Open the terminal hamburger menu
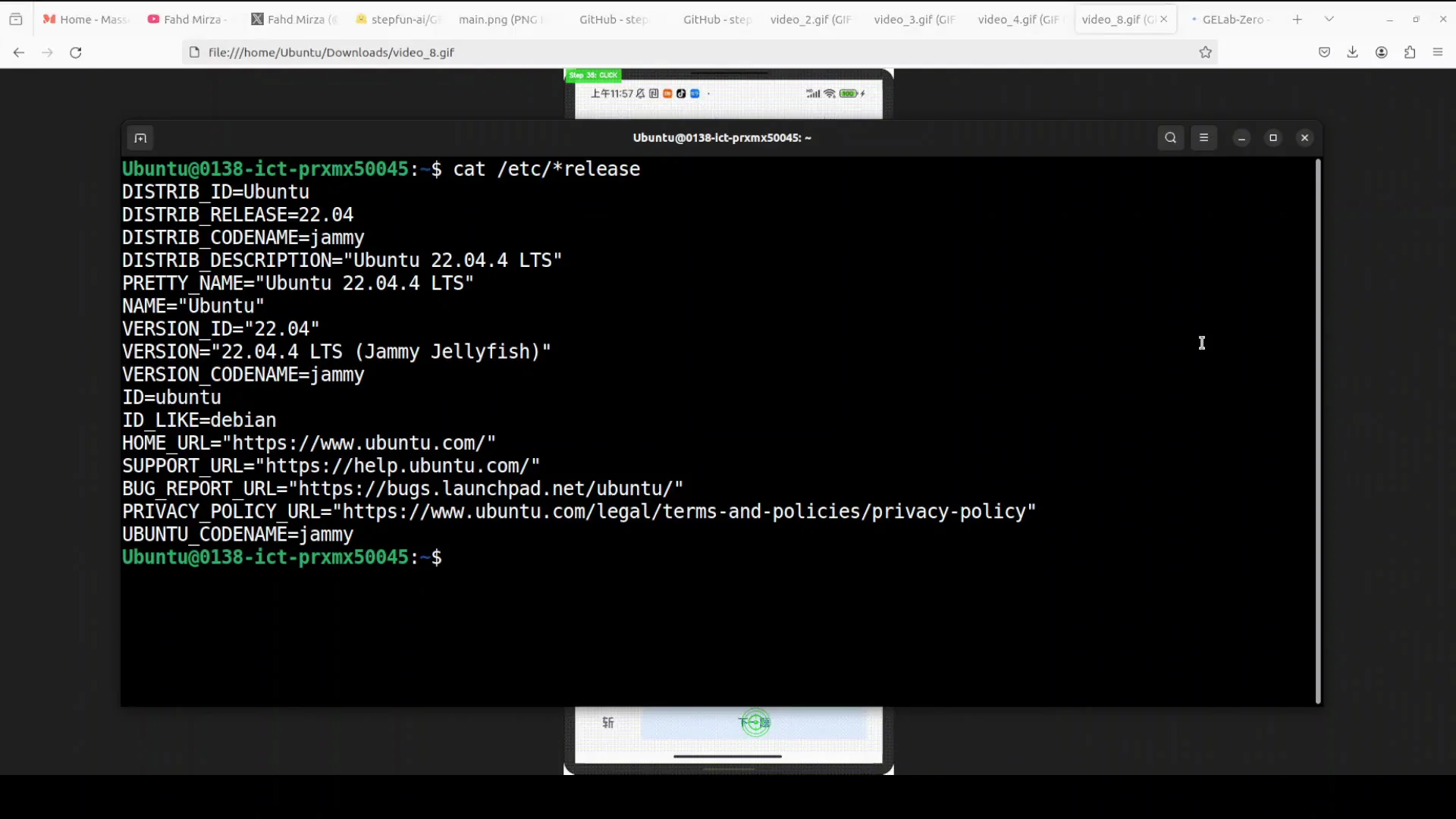This screenshot has width=1456, height=819. click(1204, 137)
